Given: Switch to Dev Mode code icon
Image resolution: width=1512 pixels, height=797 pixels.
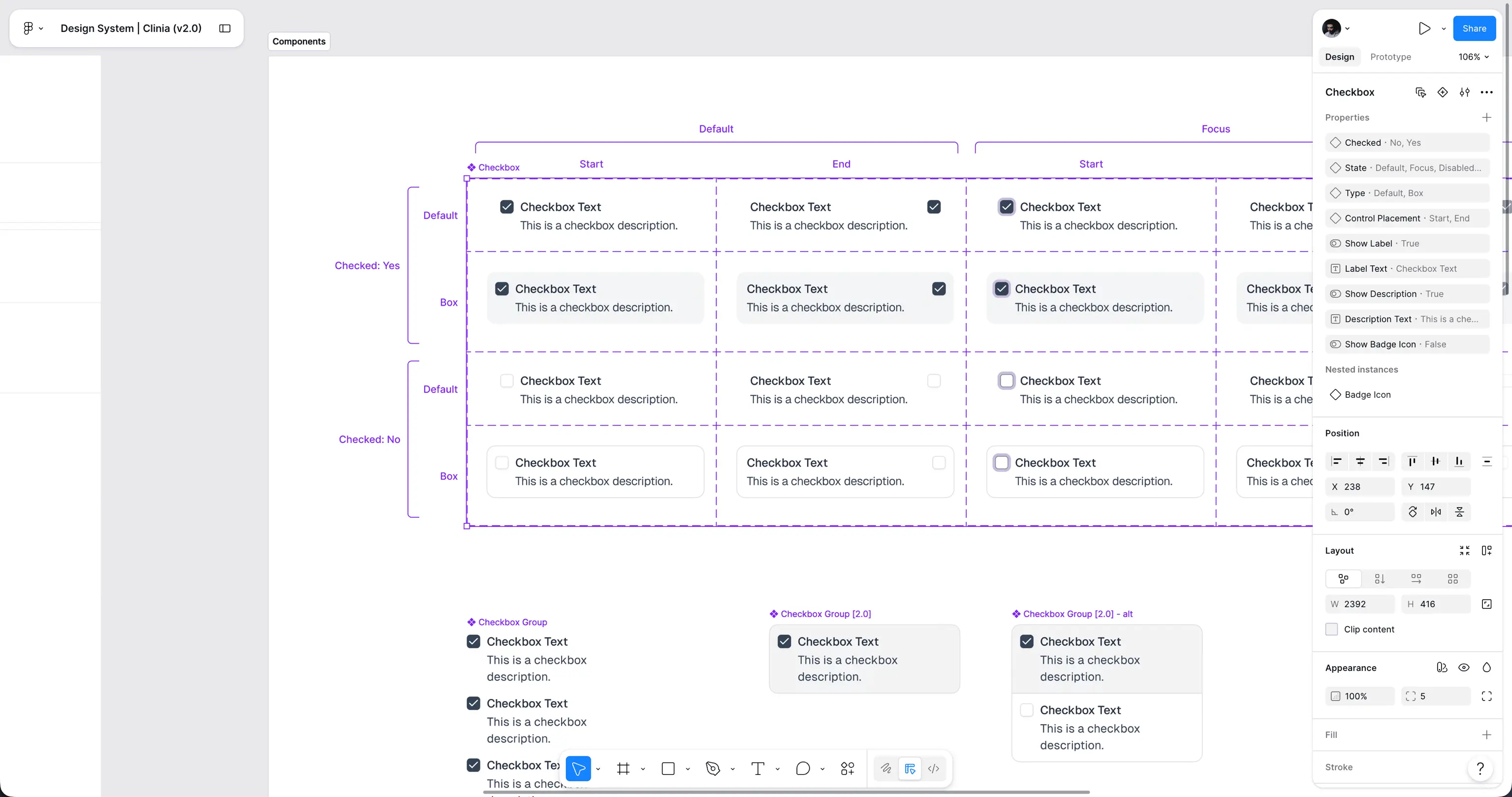Looking at the screenshot, I should [934, 768].
